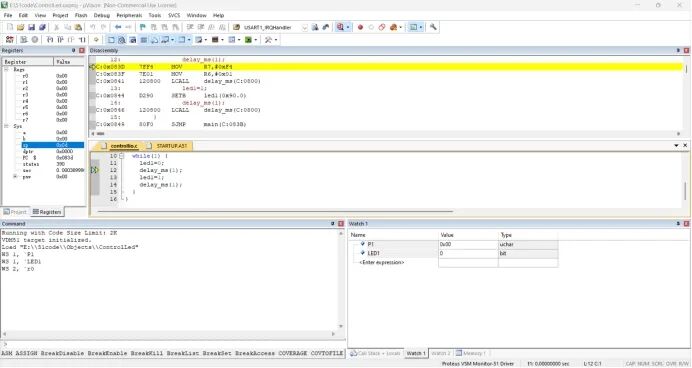Screen dimensions: 692x368
Task: Click the Insert Bookmark flag icon
Action: (143, 27)
